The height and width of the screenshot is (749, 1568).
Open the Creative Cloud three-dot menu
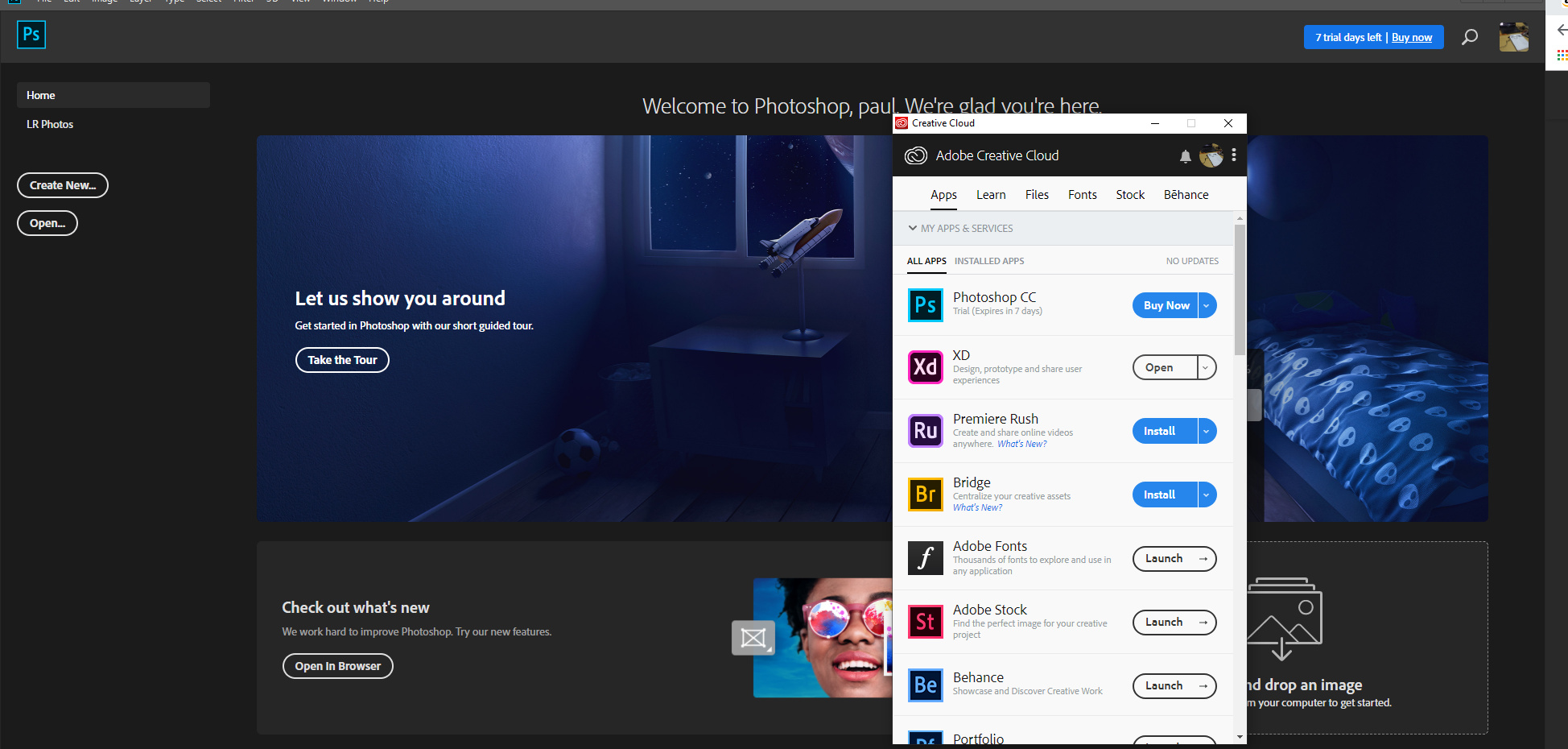[1233, 155]
